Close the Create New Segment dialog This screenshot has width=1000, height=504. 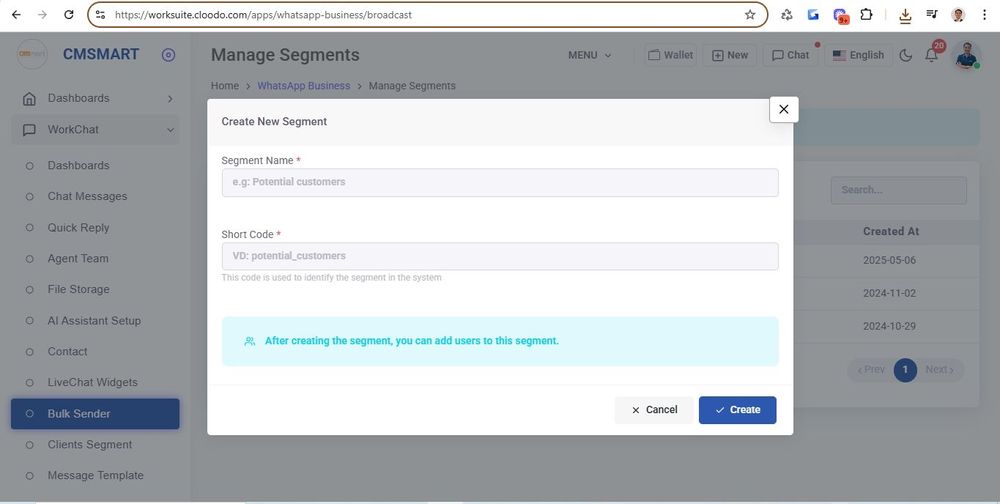[x=783, y=110]
